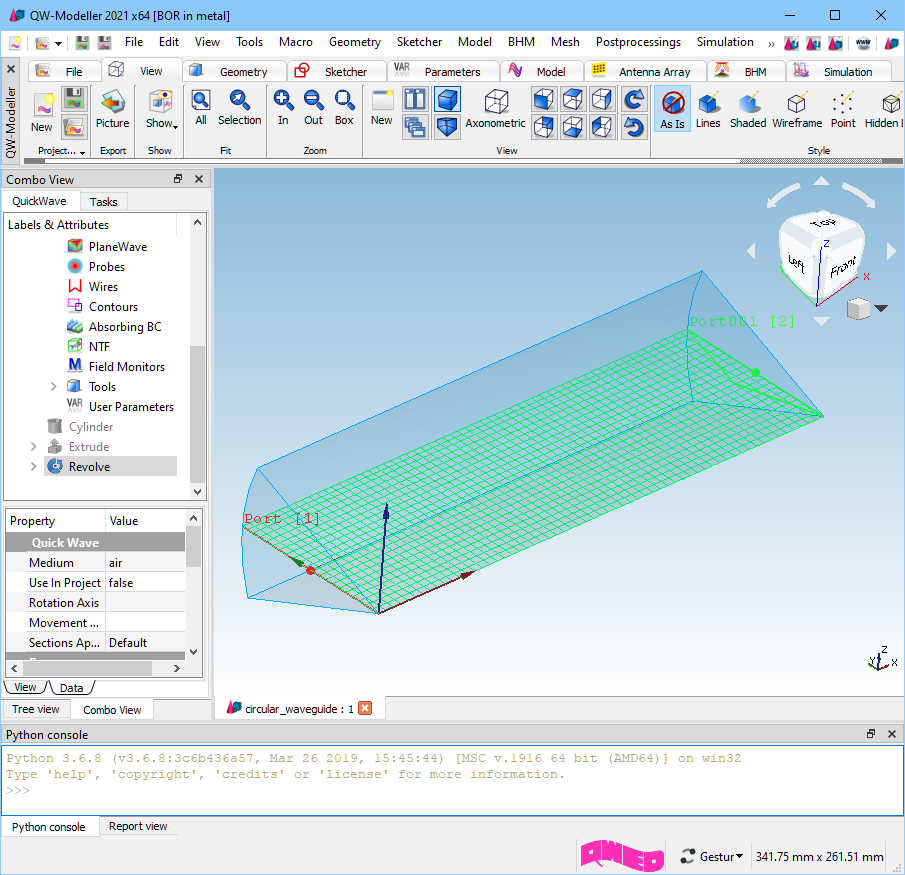Image resolution: width=905 pixels, height=875 pixels.
Task: Switch to Shaded draw style
Action: tap(748, 109)
